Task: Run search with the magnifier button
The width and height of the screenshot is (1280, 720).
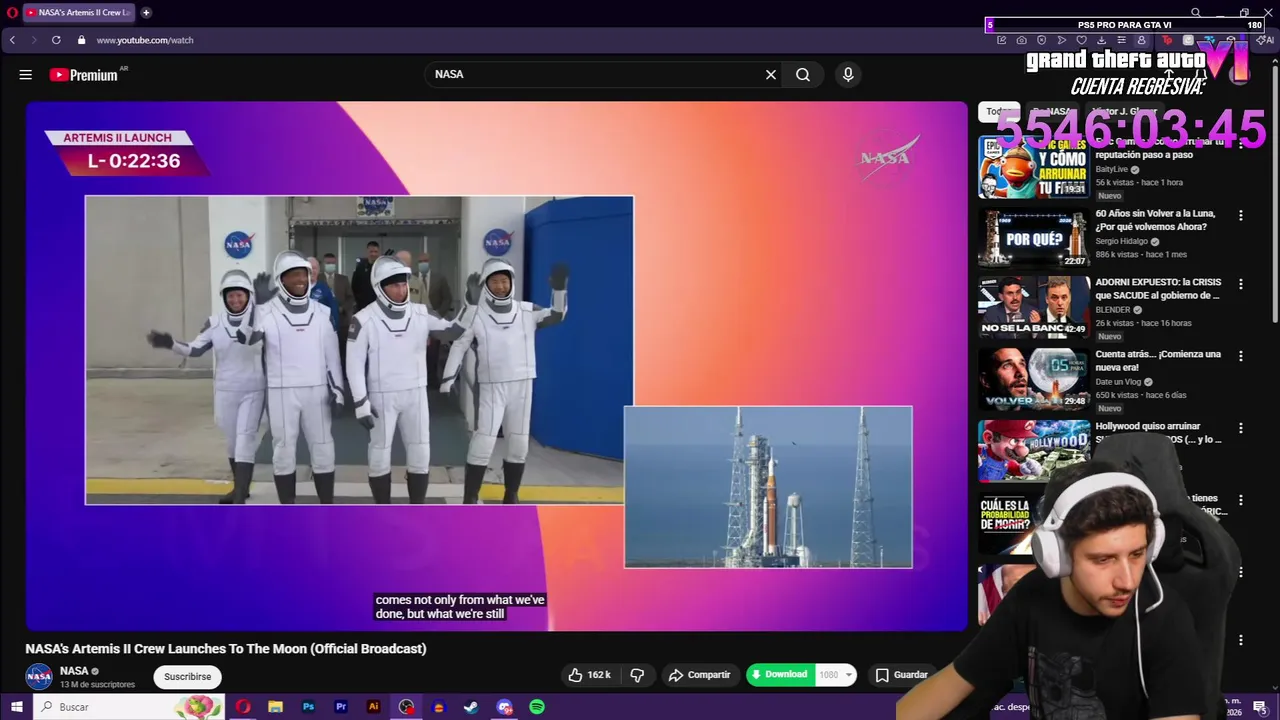Action: [x=803, y=74]
